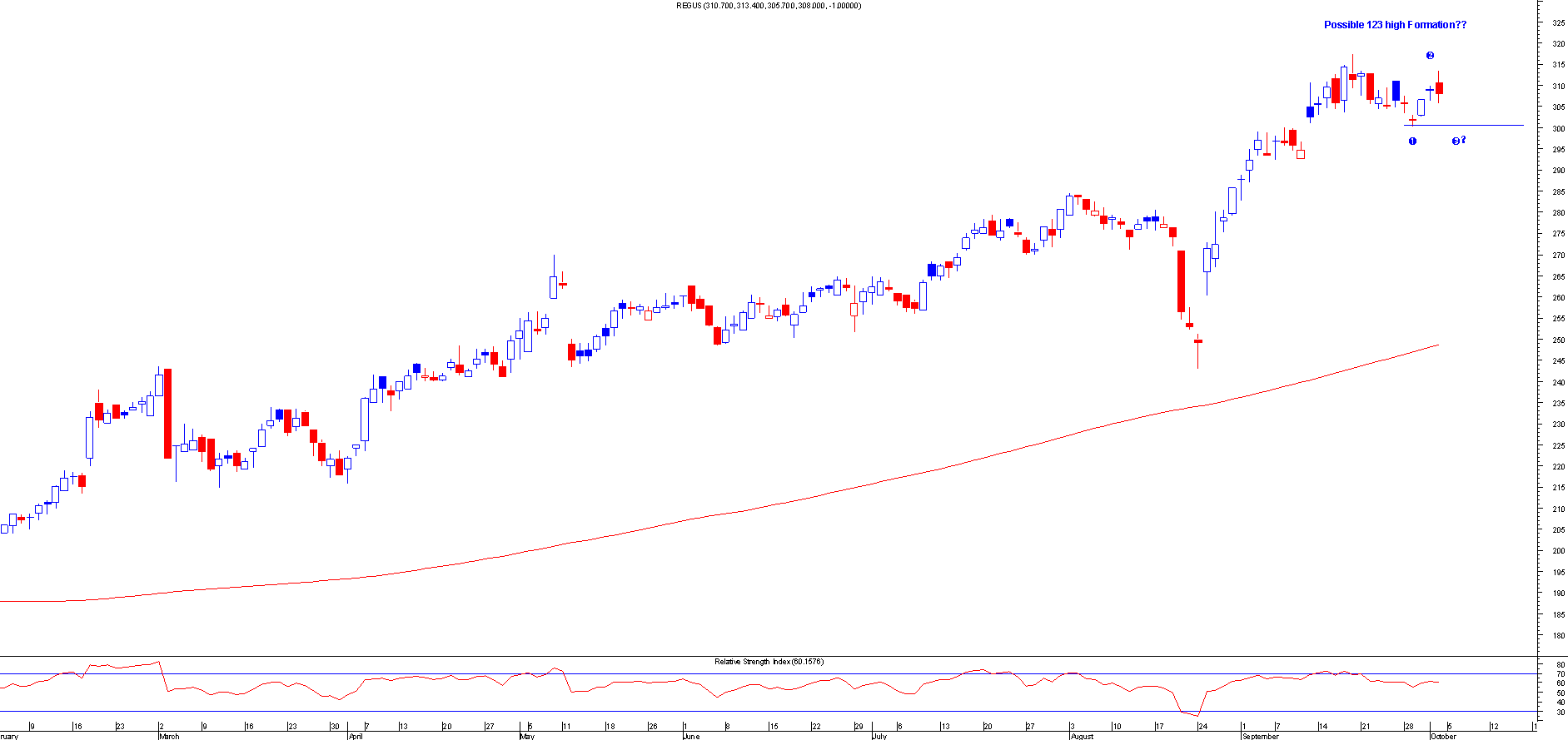Click the 325 price label on right axis
This screenshot has height=740, width=1568.
1557,22
